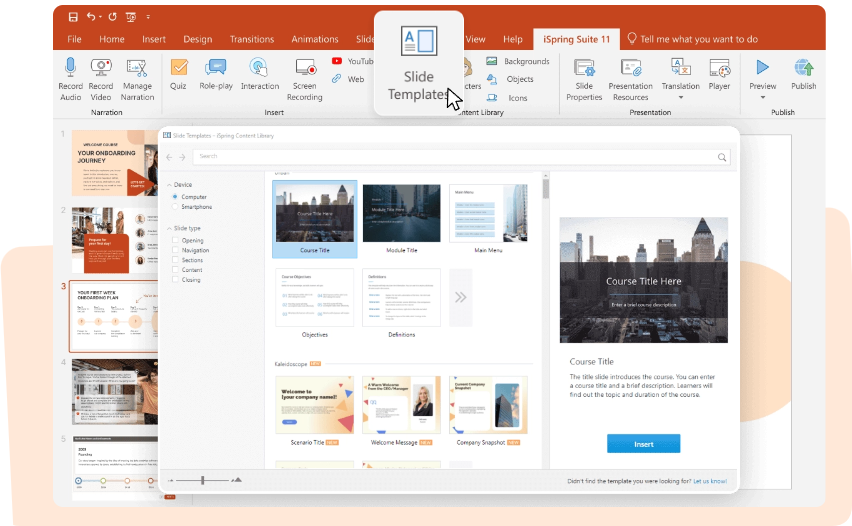Open Backgrounds in Content Library
Viewport: 852px width, 526px height.
[x=518, y=61]
